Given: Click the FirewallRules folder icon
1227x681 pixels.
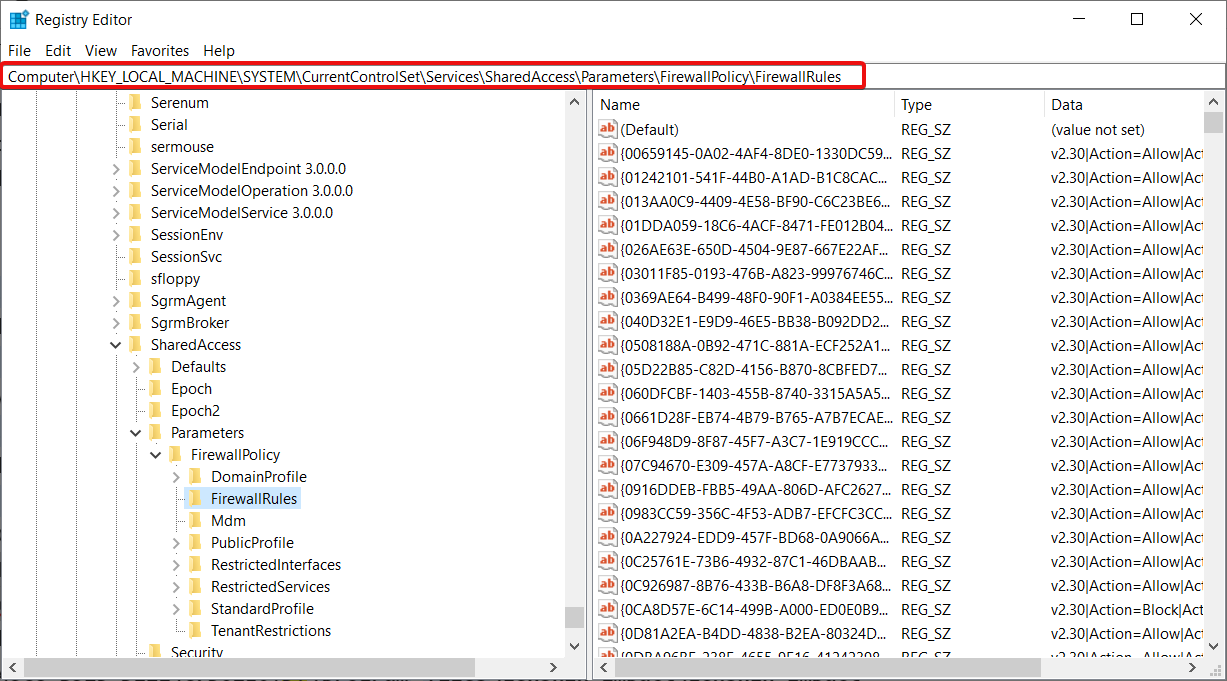Looking at the screenshot, I should pyautogui.click(x=195, y=499).
